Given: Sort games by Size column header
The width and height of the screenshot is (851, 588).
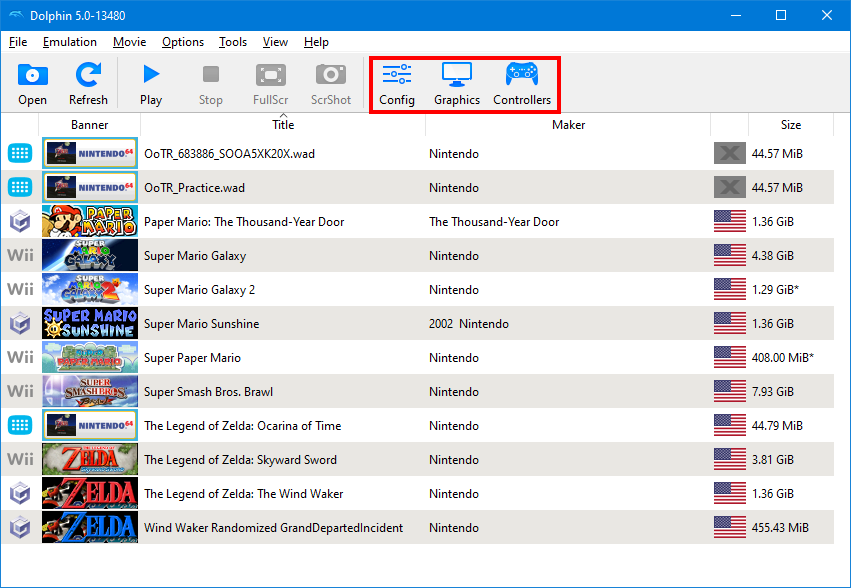Looking at the screenshot, I should [x=791, y=125].
